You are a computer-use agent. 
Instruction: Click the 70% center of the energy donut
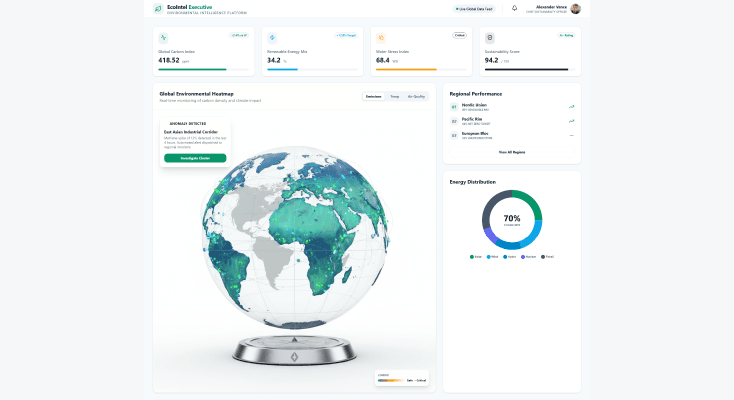pyautogui.click(x=512, y=218)
